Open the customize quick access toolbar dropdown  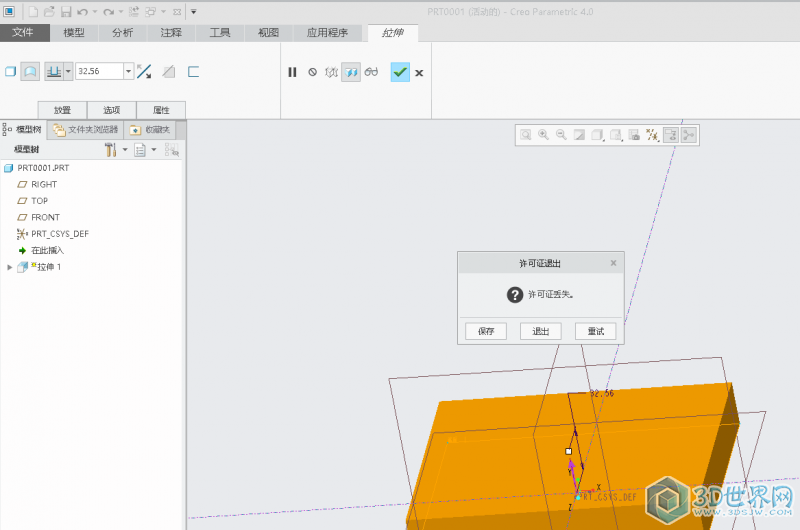[193, 12]
